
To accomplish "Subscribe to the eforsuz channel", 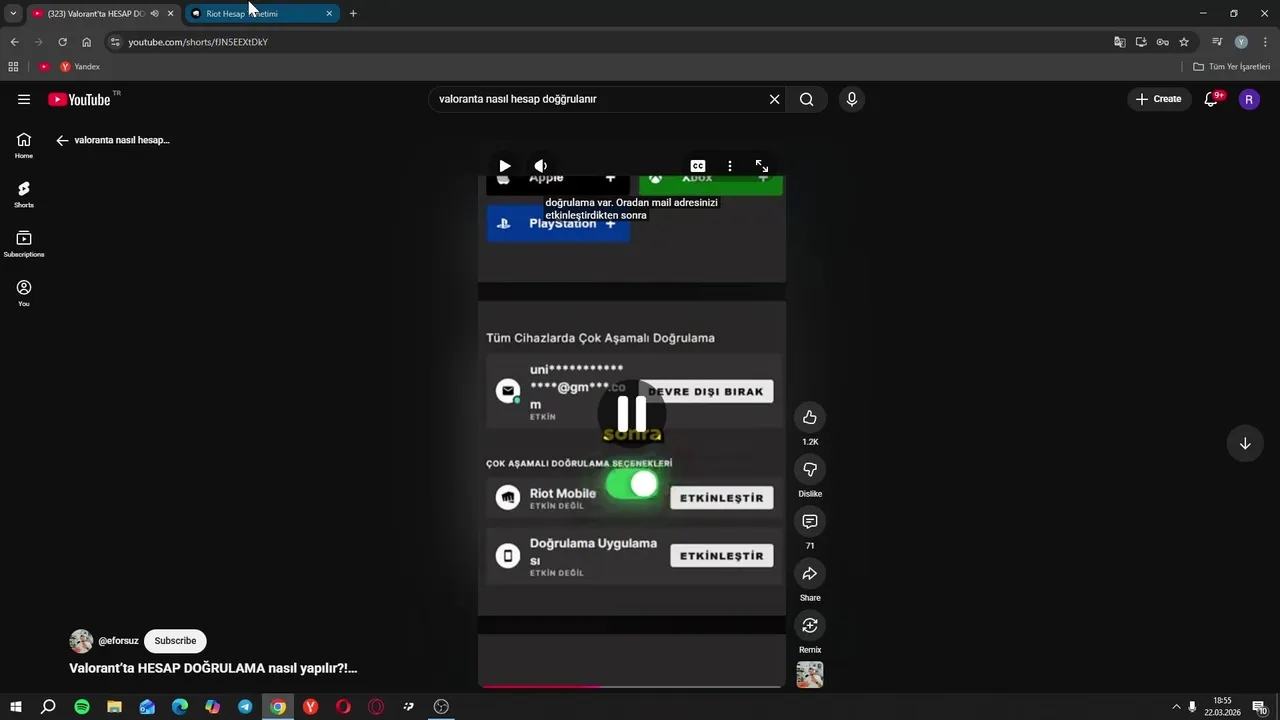I will [175, 641].
